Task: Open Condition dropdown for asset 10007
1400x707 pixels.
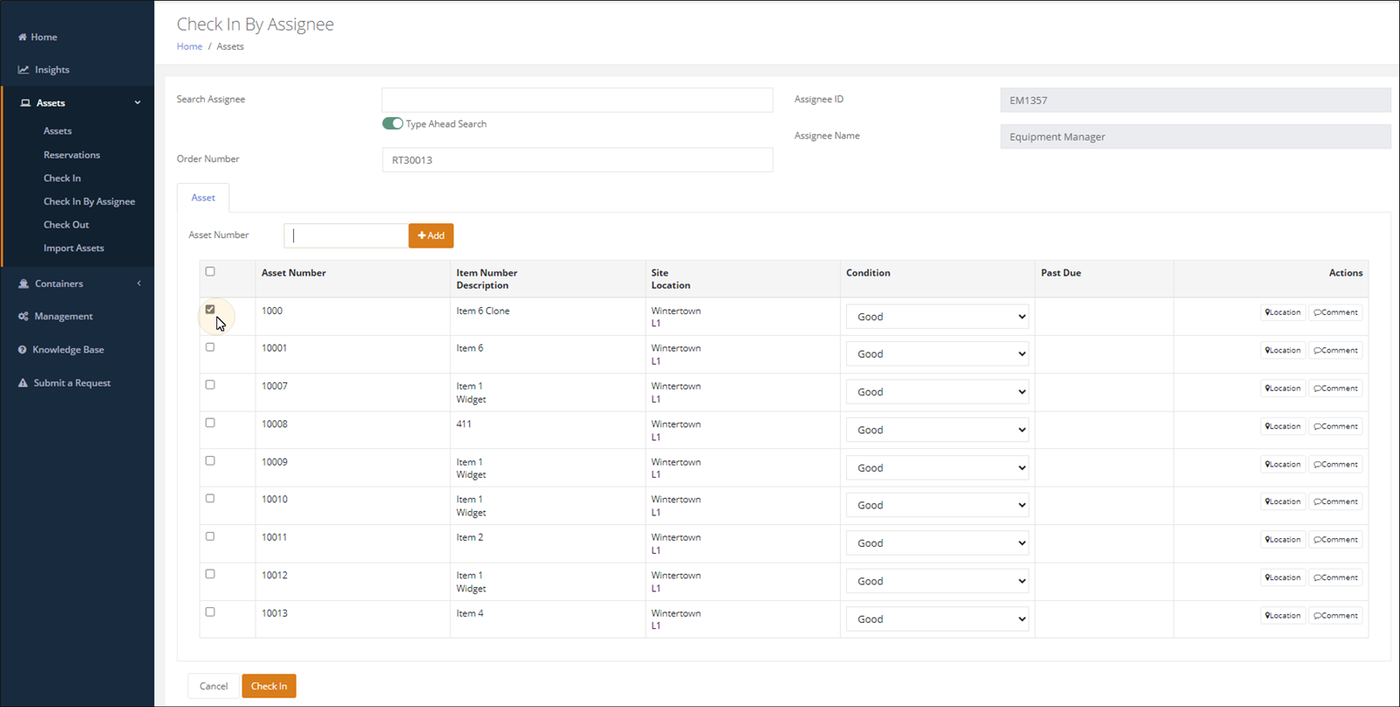Action: click(937, 392)
